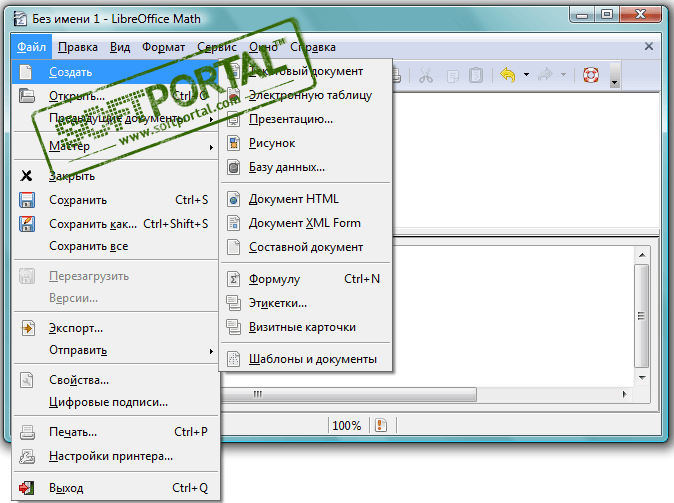Click the printer settings icon
Screen dimensions: 674x503
27,456
